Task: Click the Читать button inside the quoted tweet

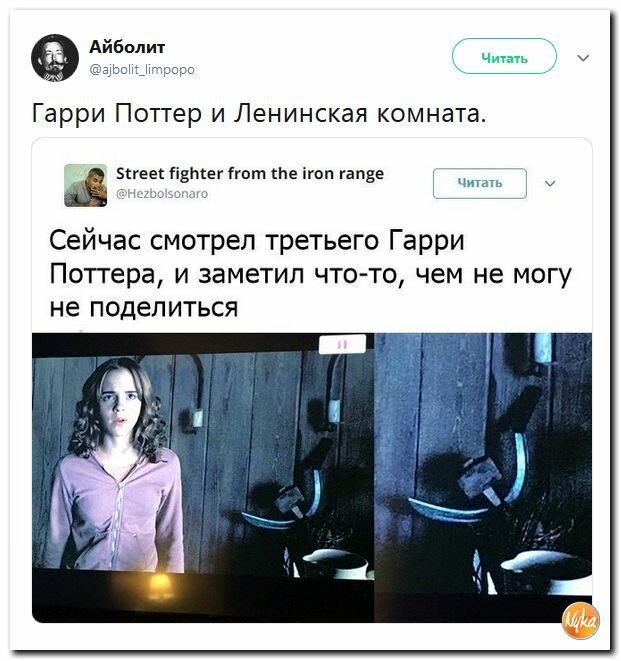Action: pos(480,183)
